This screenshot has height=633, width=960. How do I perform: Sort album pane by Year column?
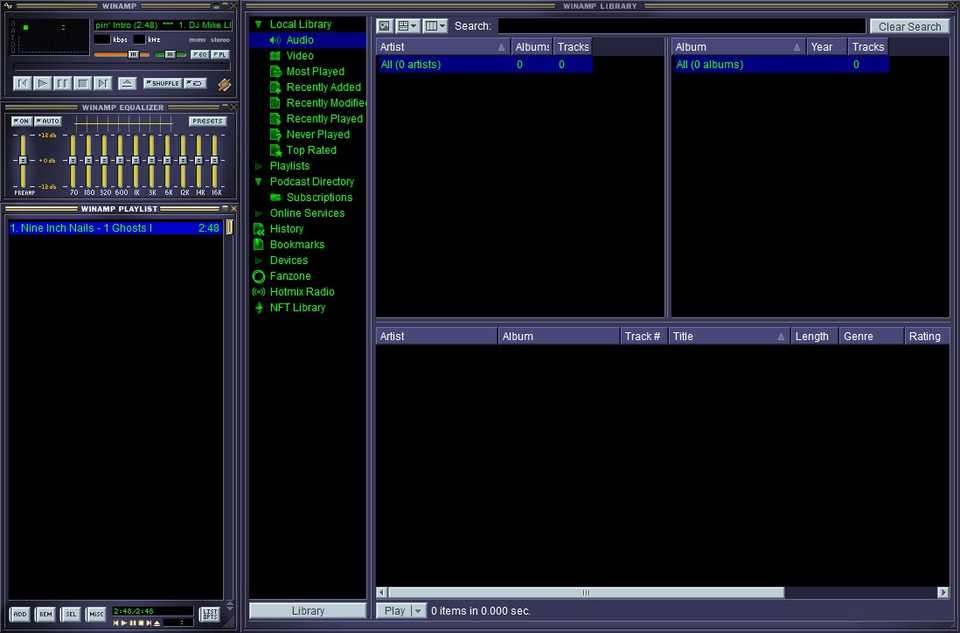click(x=827, y=47)
